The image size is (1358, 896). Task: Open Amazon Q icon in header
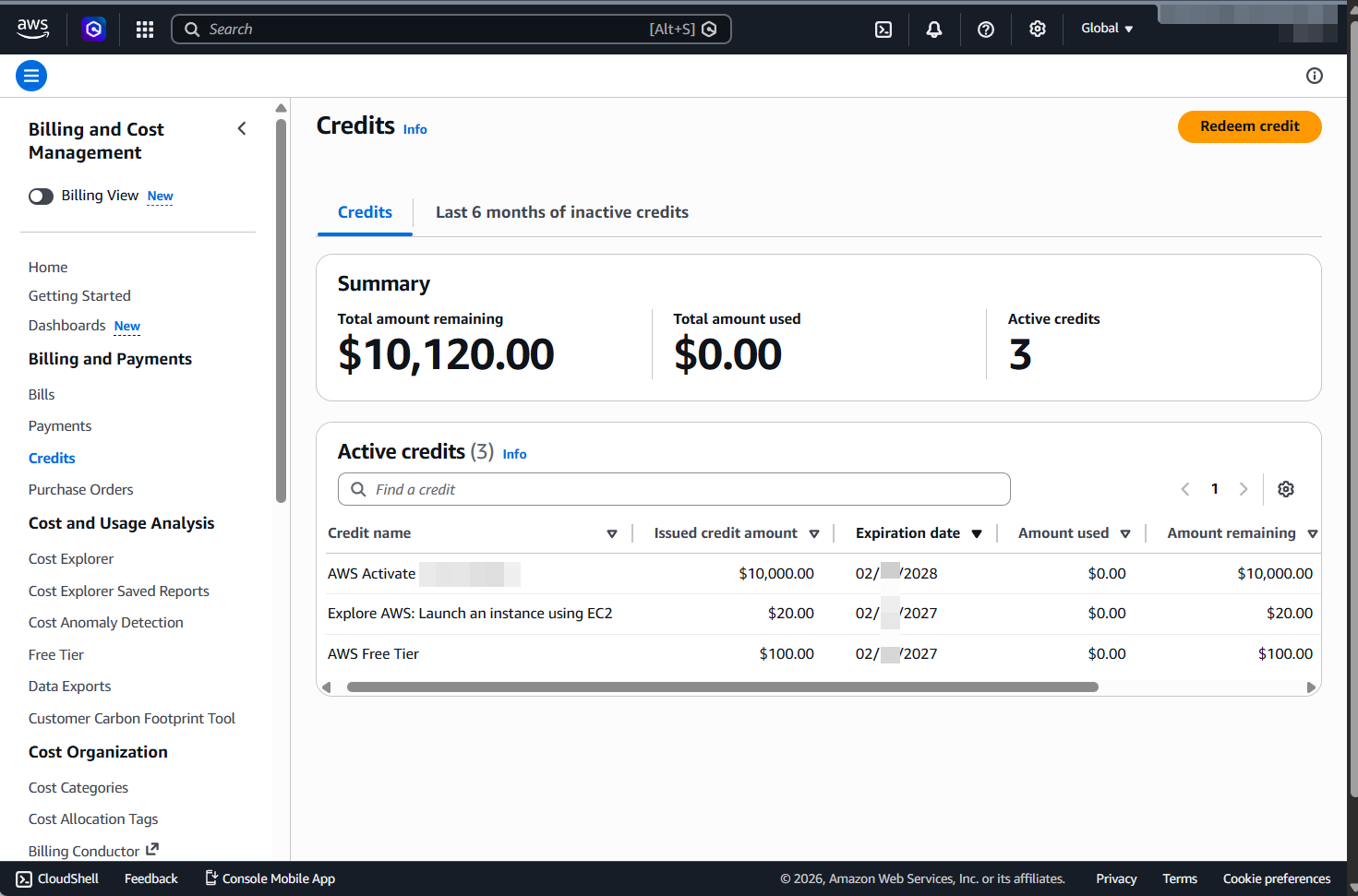(x=93, y=30)
